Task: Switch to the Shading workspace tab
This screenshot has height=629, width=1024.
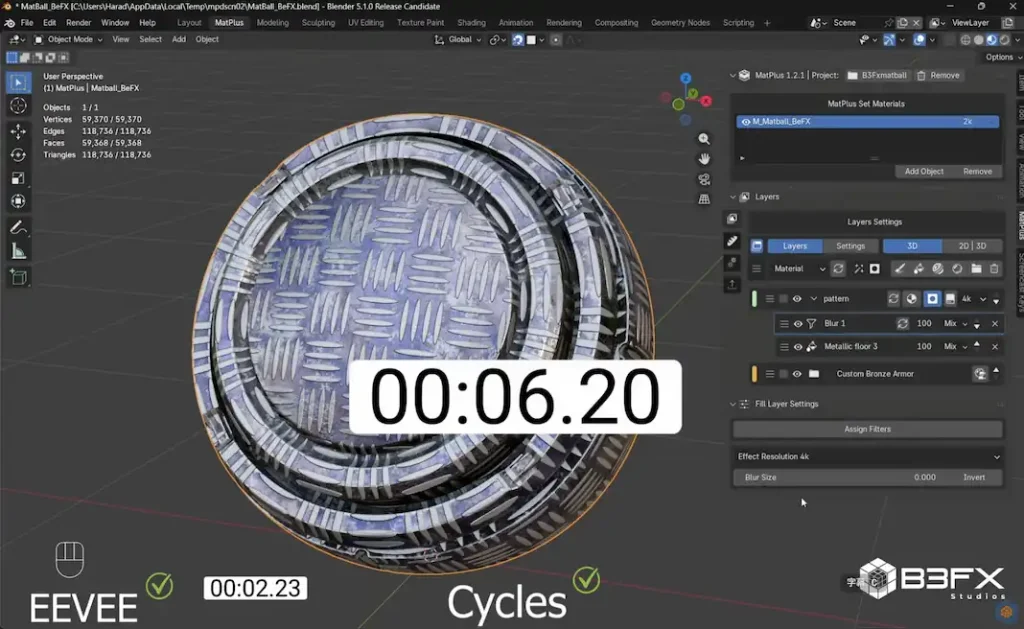Action: [471, 22]
